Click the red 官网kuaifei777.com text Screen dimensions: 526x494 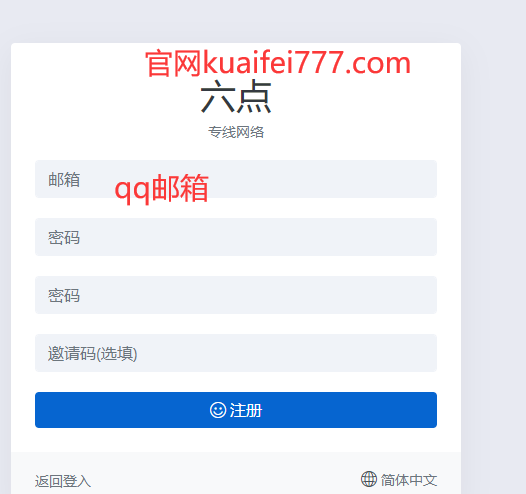click(278, 63)
